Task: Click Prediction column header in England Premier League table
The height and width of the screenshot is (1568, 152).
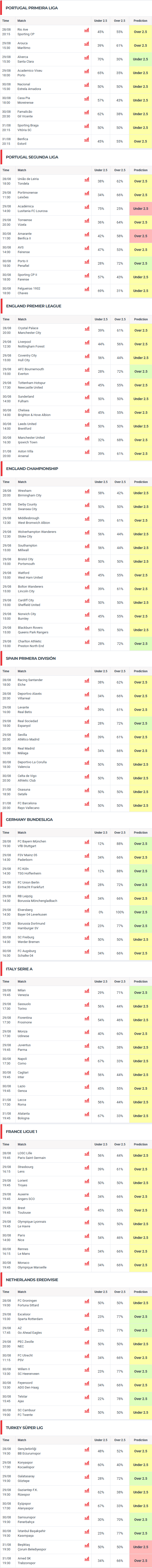Action: click(x=140, y=319)
